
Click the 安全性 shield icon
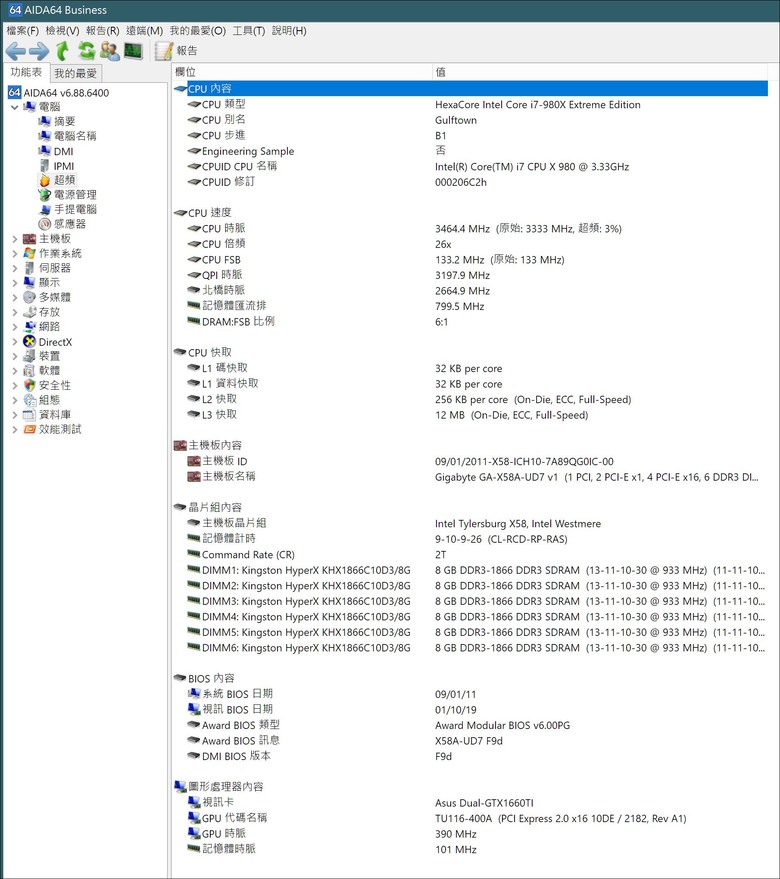pyautogui.click(x=29, y=385)
